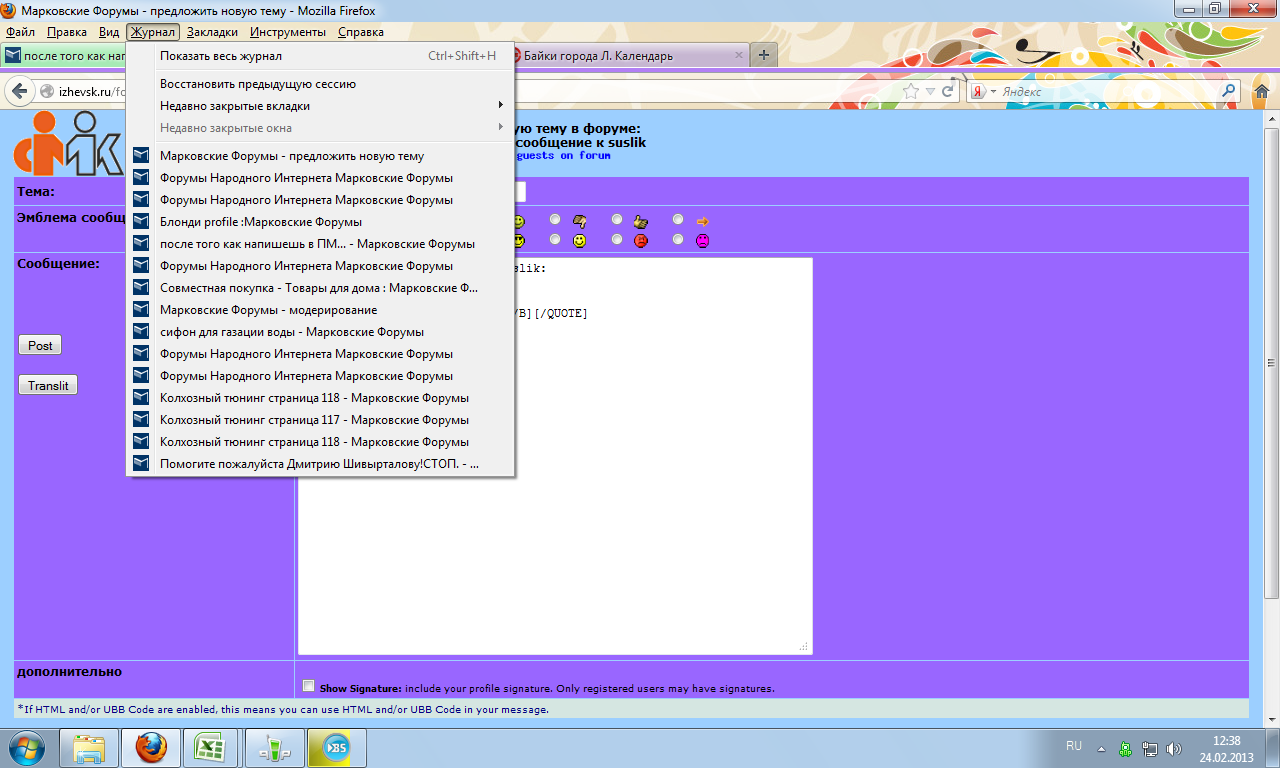1280x768 pixels.
Task: Open the Firefox home page button
Action: [x=1261, y=91]
